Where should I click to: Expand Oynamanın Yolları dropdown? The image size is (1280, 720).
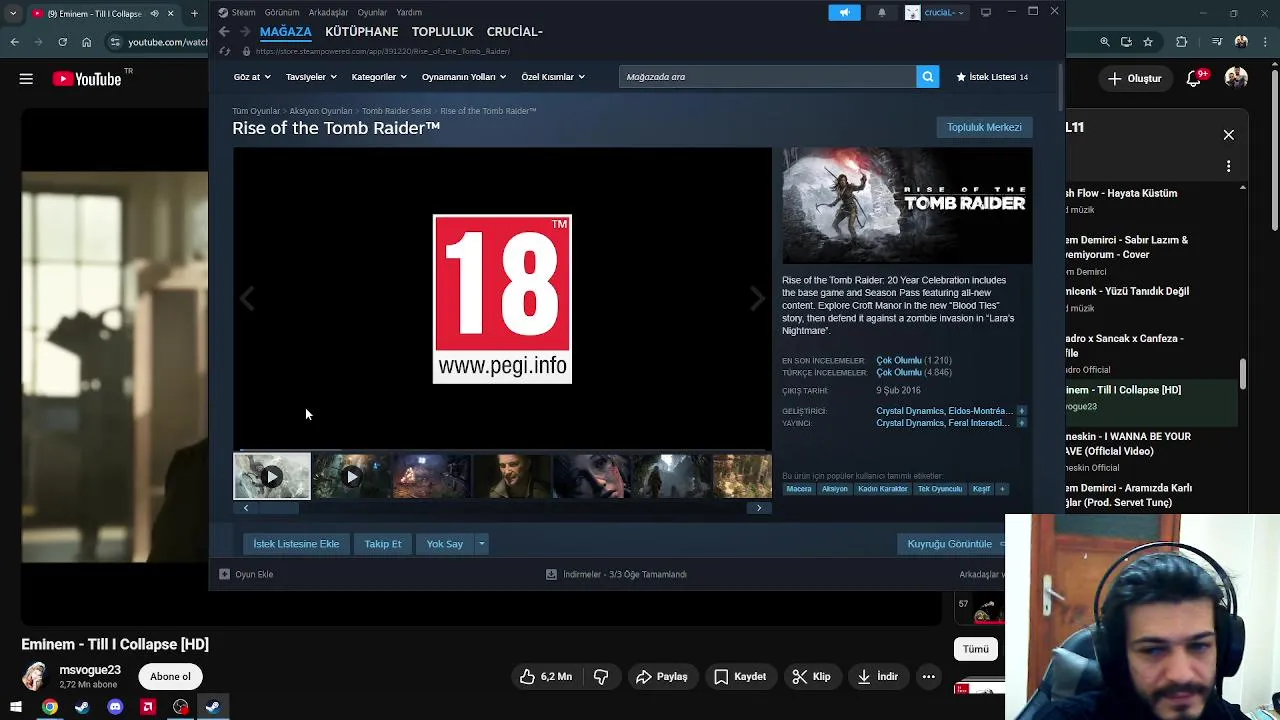pos(464,77)
